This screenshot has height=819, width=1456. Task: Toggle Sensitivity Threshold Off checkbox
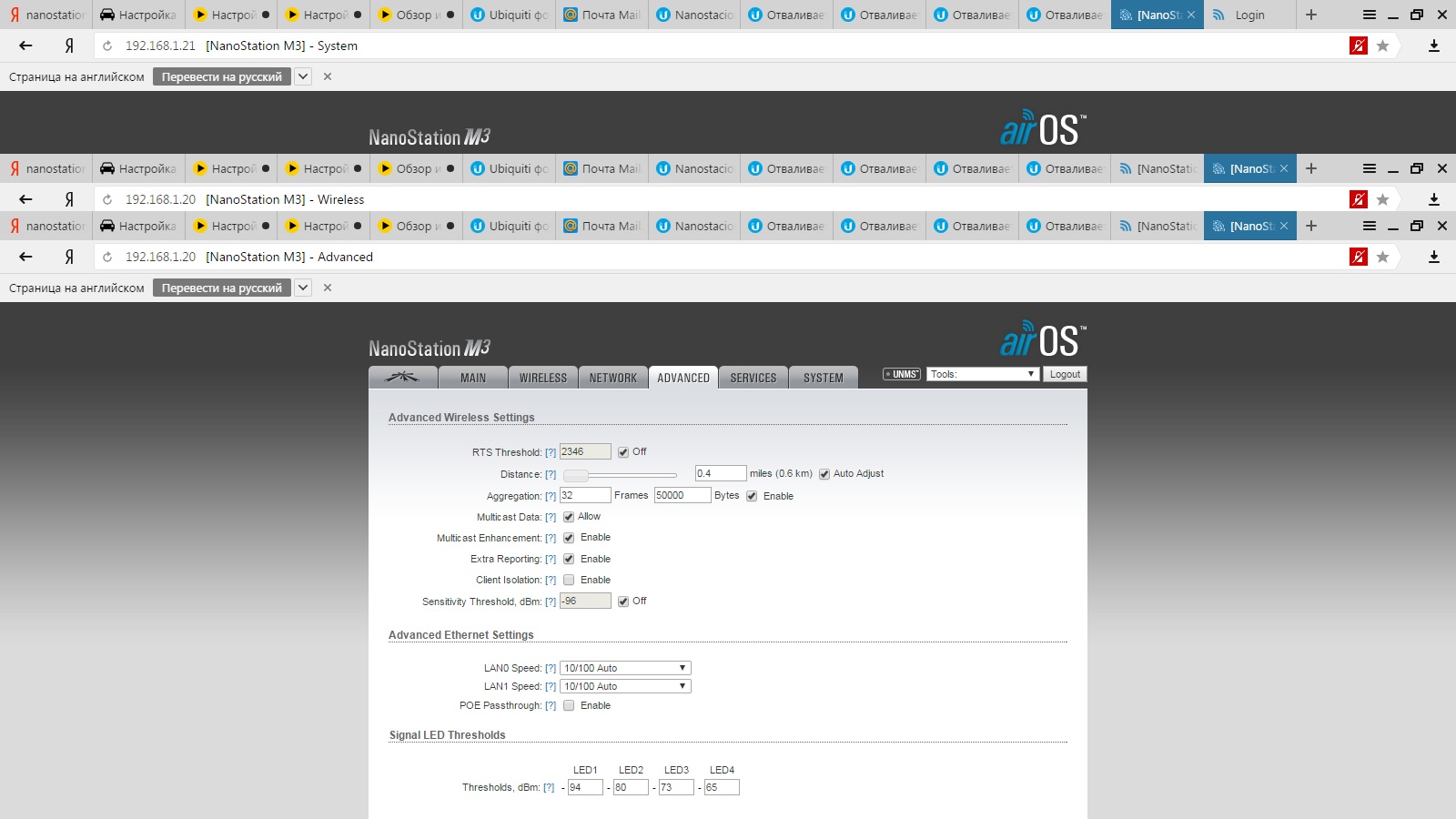point(623,602)
